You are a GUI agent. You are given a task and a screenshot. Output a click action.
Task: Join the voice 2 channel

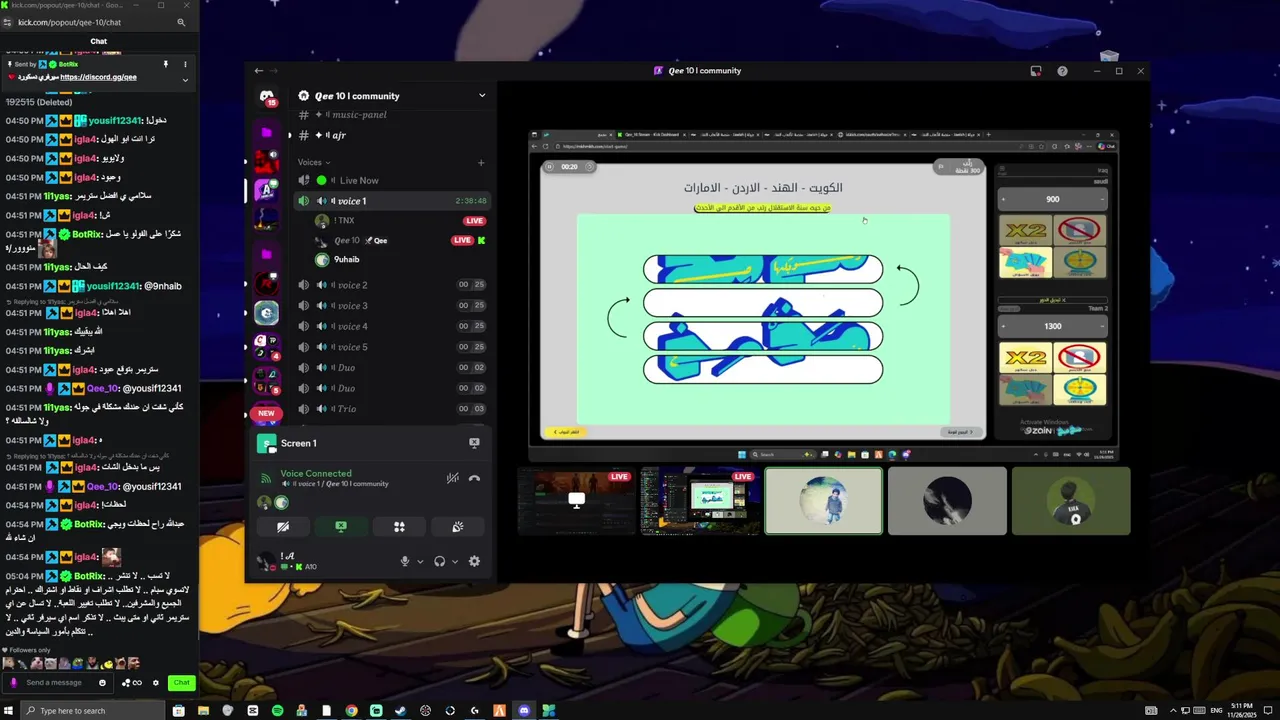(392, 285)
